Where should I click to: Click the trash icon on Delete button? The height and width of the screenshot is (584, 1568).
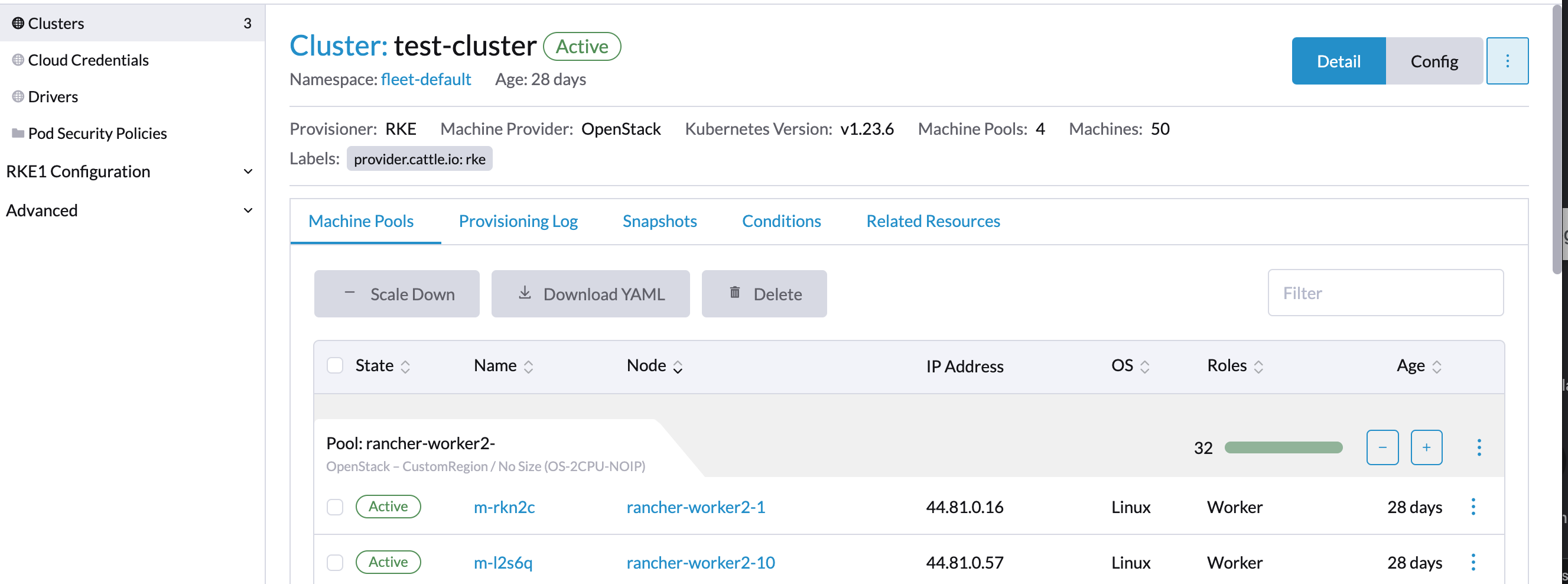[735, 293]
